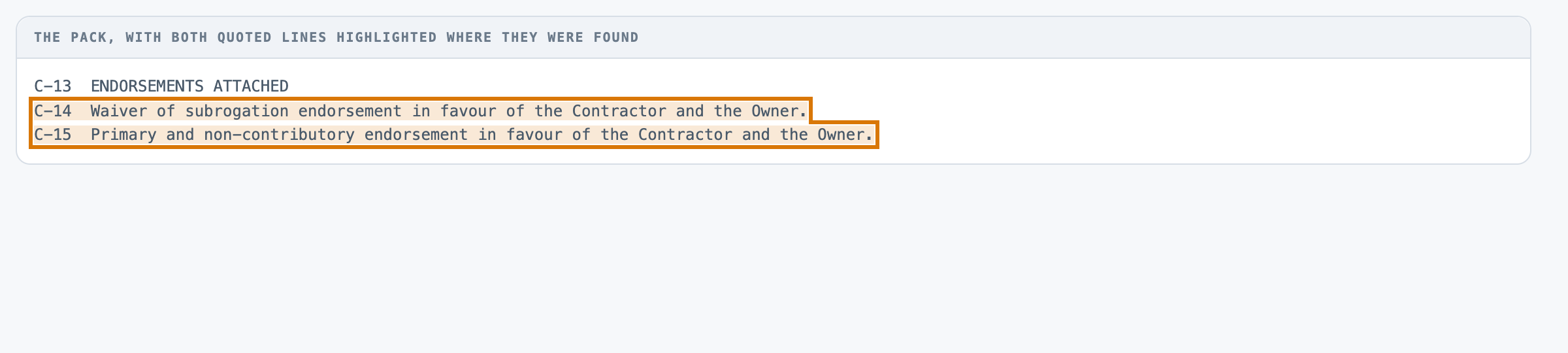Select the C-15 line number
The height and width of the screenshot is (353, 1568).
[x=53, y=135]
